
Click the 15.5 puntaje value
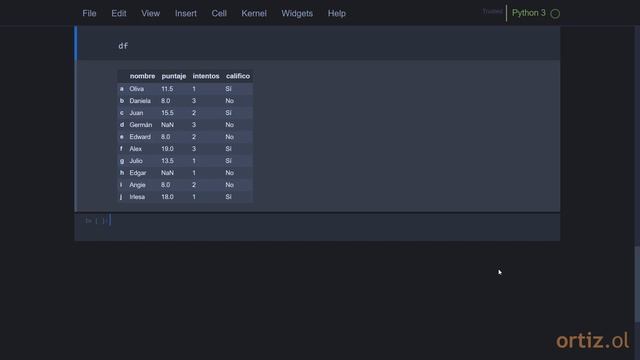coord(167,113)
